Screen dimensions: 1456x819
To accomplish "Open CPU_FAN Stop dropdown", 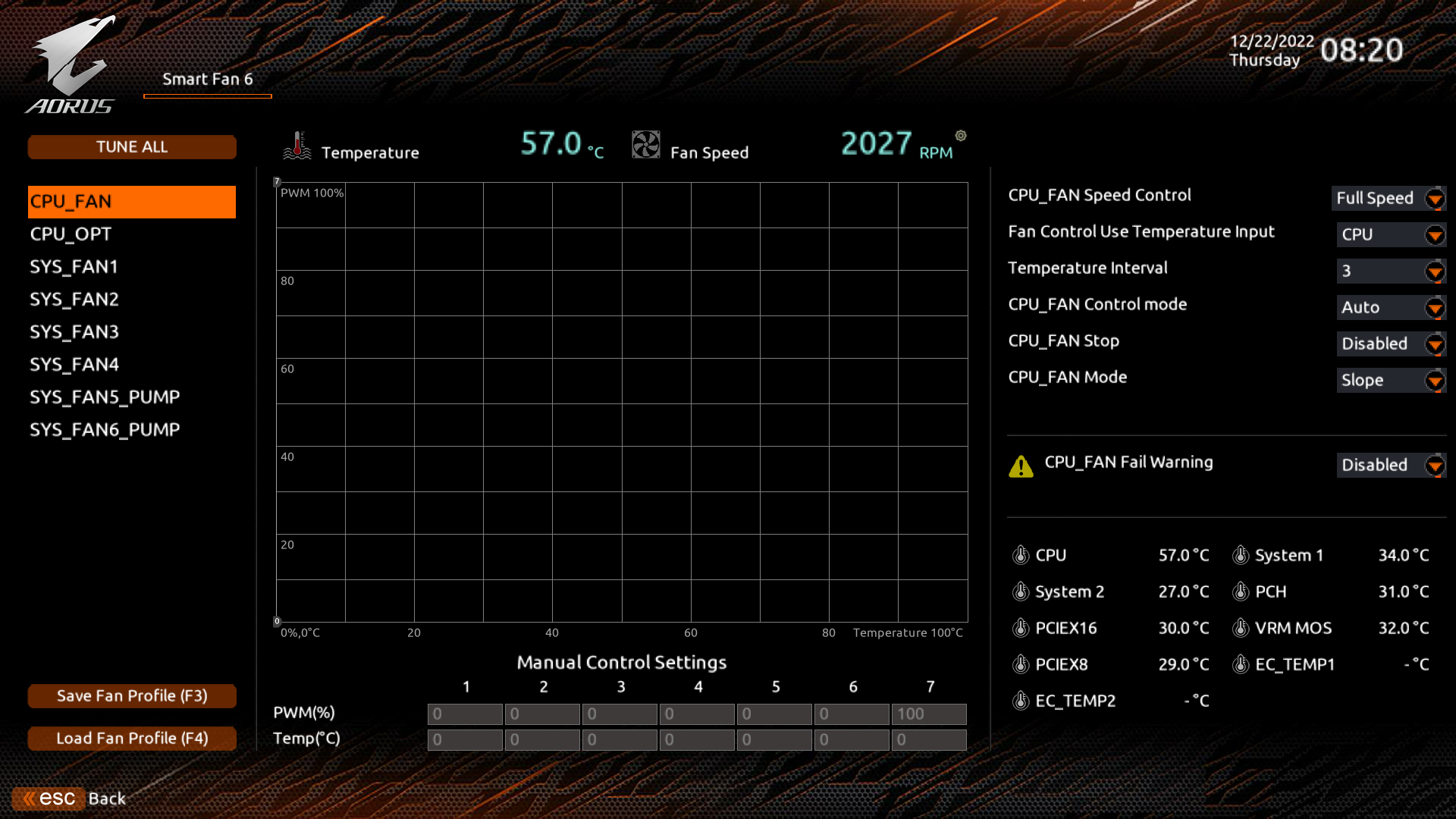I will (1392, 344).
